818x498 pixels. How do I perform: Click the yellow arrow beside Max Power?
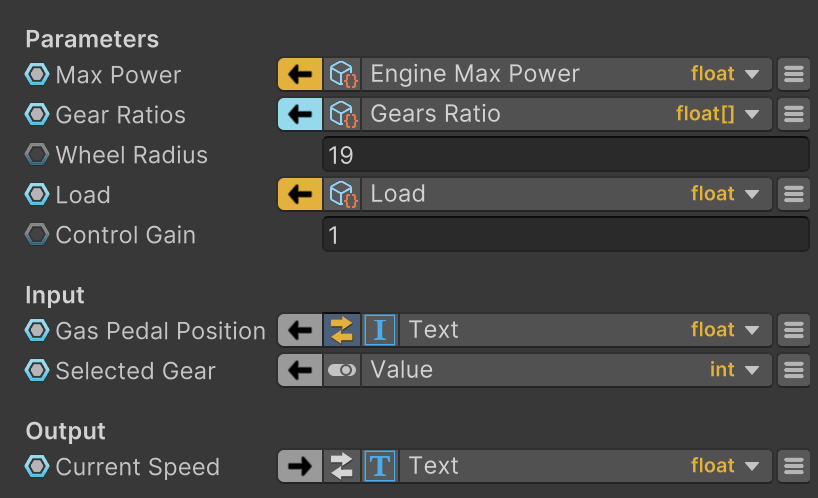click(299, 74)
